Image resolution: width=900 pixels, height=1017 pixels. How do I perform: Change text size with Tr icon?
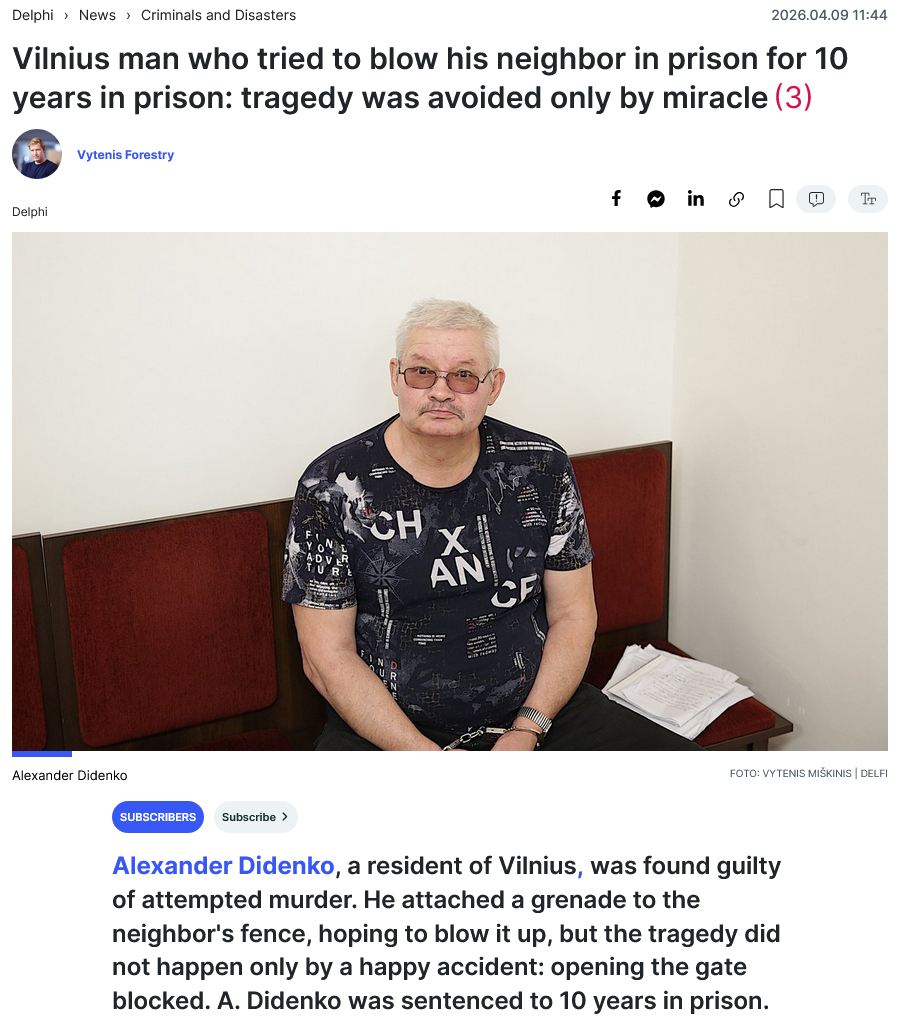click(868, 198)
